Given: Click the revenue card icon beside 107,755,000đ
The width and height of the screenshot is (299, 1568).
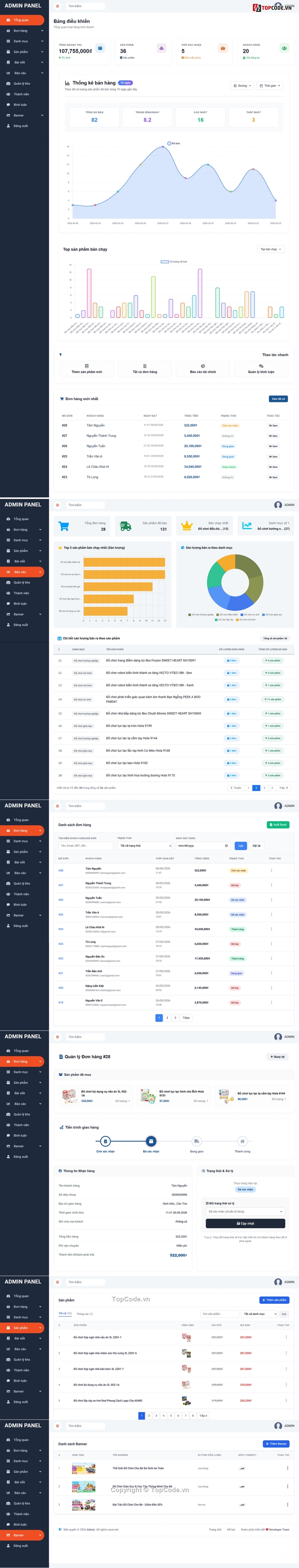Looking at the screenshot, I should 100,48.
